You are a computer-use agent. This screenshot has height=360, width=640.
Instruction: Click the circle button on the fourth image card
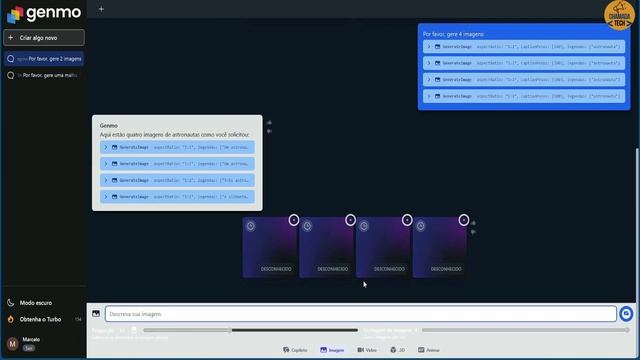tap(464, 220)
